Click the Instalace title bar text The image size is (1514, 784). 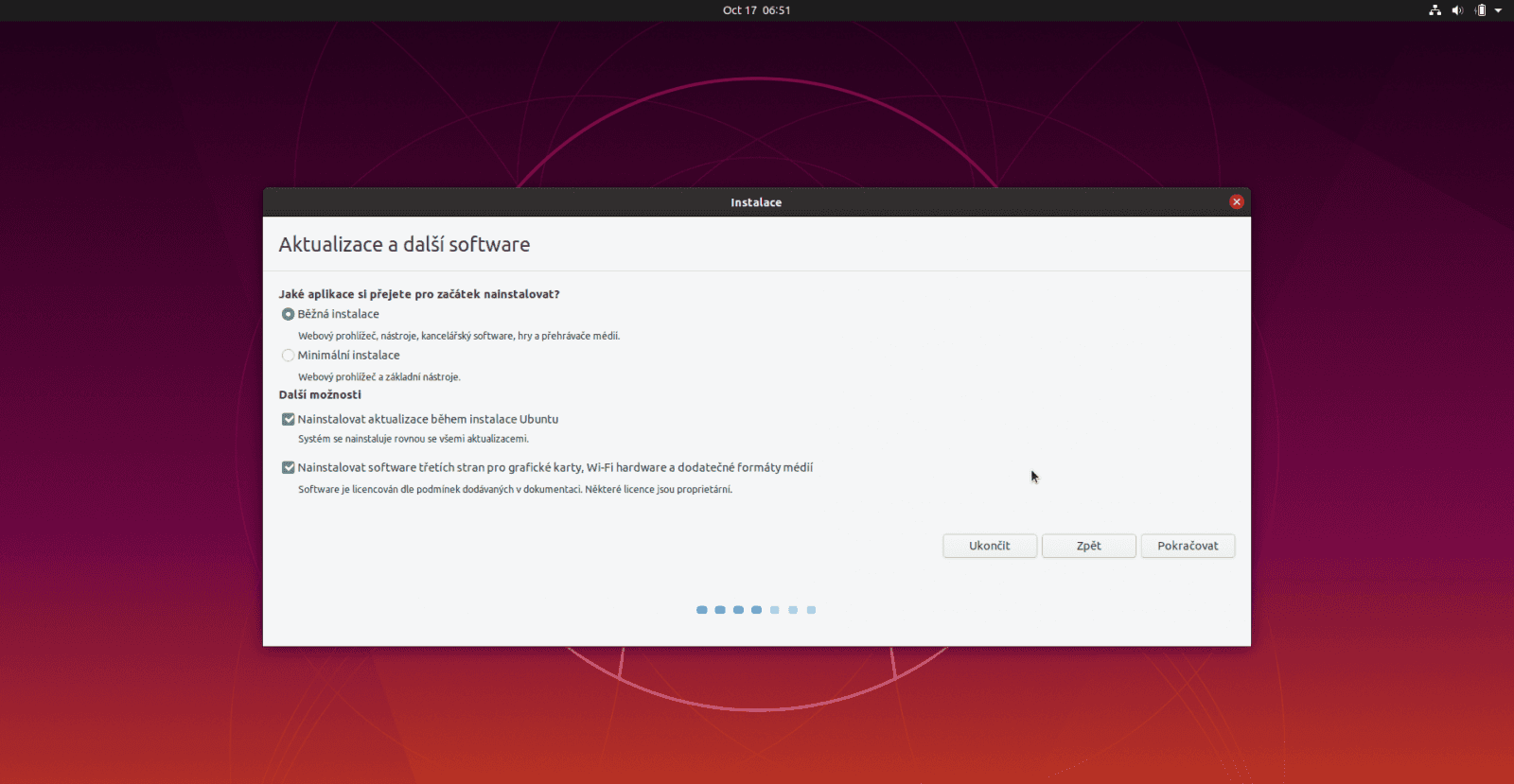pos(756,202)
